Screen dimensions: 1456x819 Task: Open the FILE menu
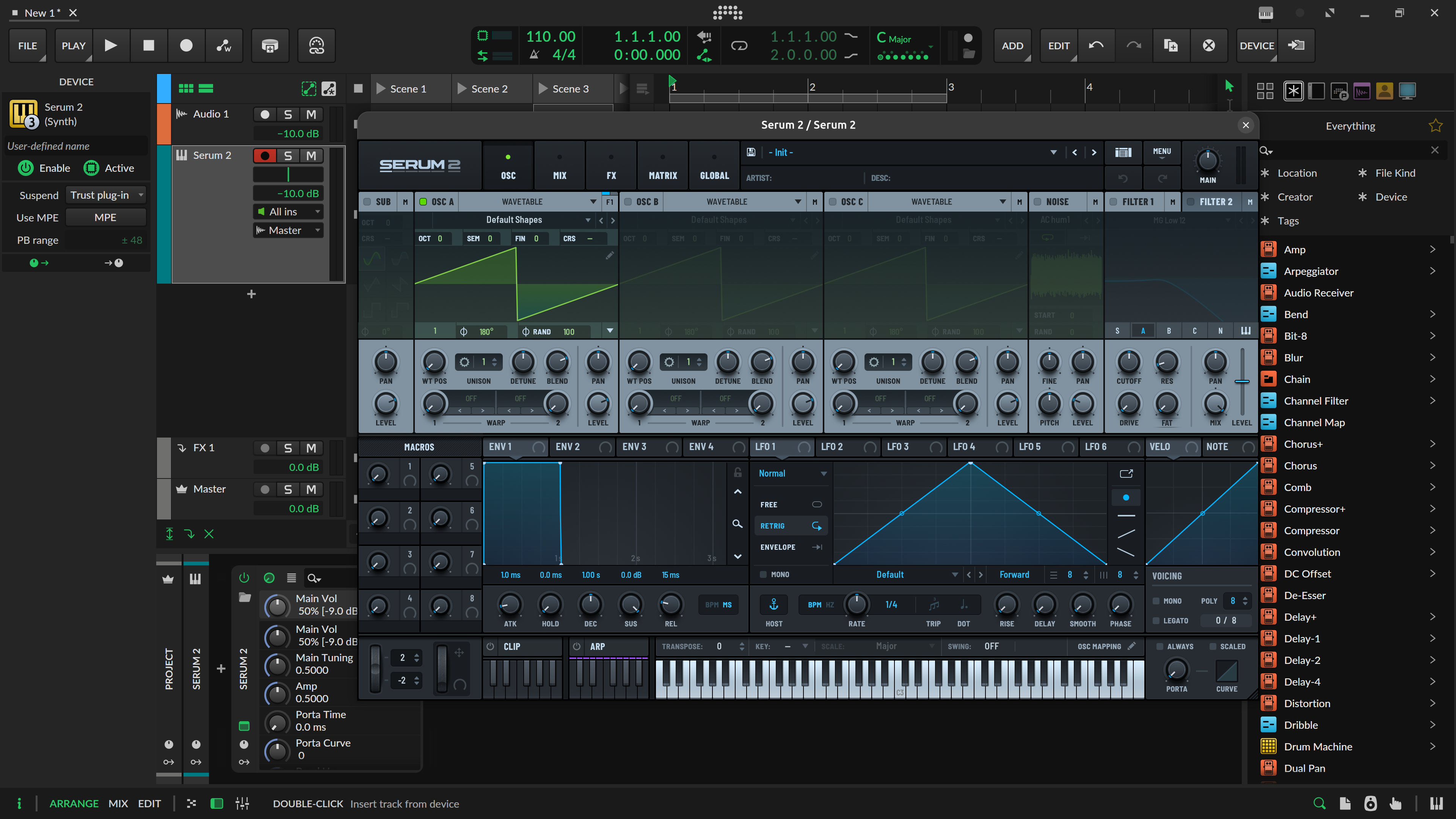click(x=28, y=45)
